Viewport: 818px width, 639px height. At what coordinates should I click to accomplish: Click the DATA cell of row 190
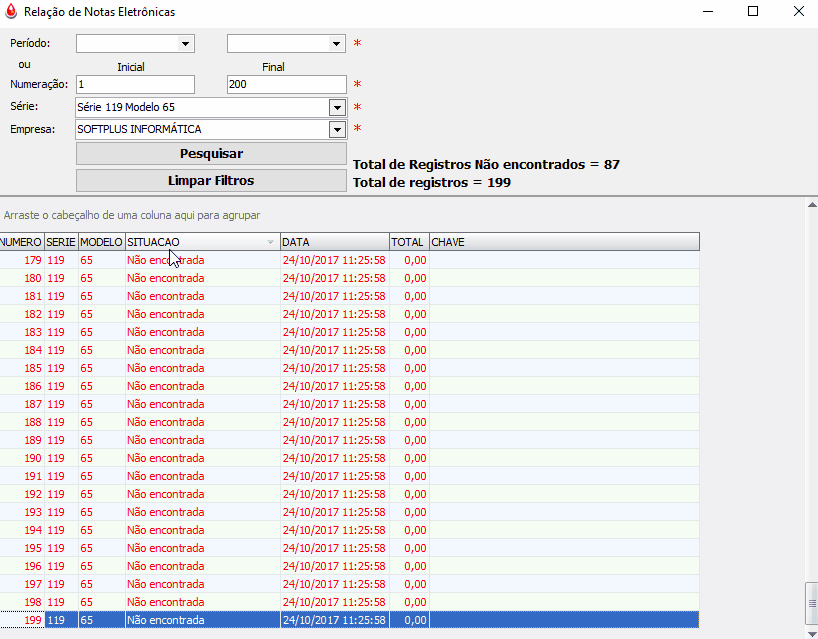pyautogui.click(x=334, y=458)
